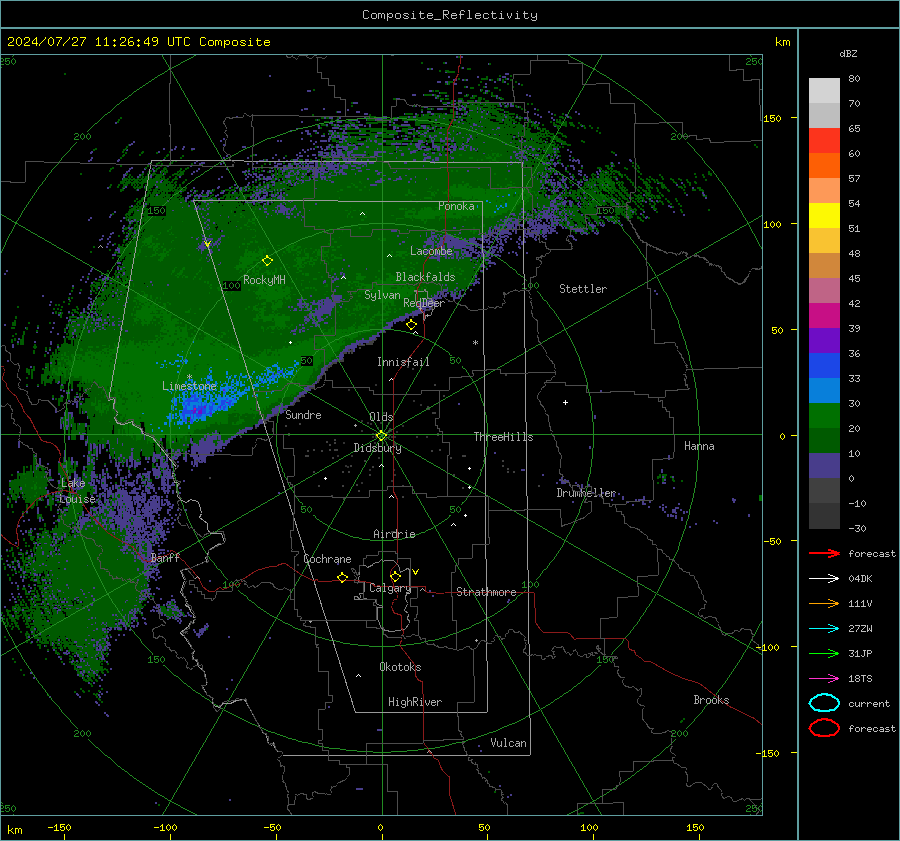This screenshot has width=900, height=841.
Task: Click the HighRiver city label
Action: tap(415, 702)
